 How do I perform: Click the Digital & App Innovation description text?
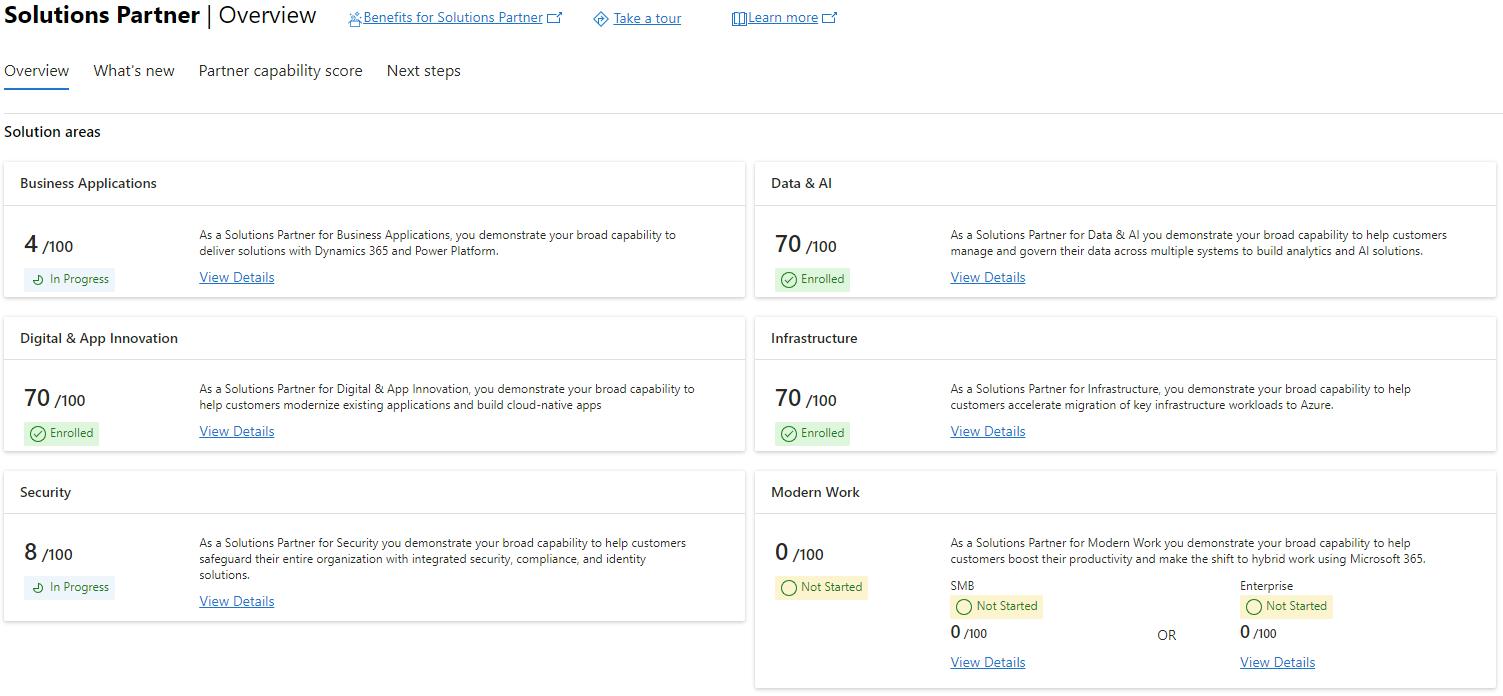447,397
